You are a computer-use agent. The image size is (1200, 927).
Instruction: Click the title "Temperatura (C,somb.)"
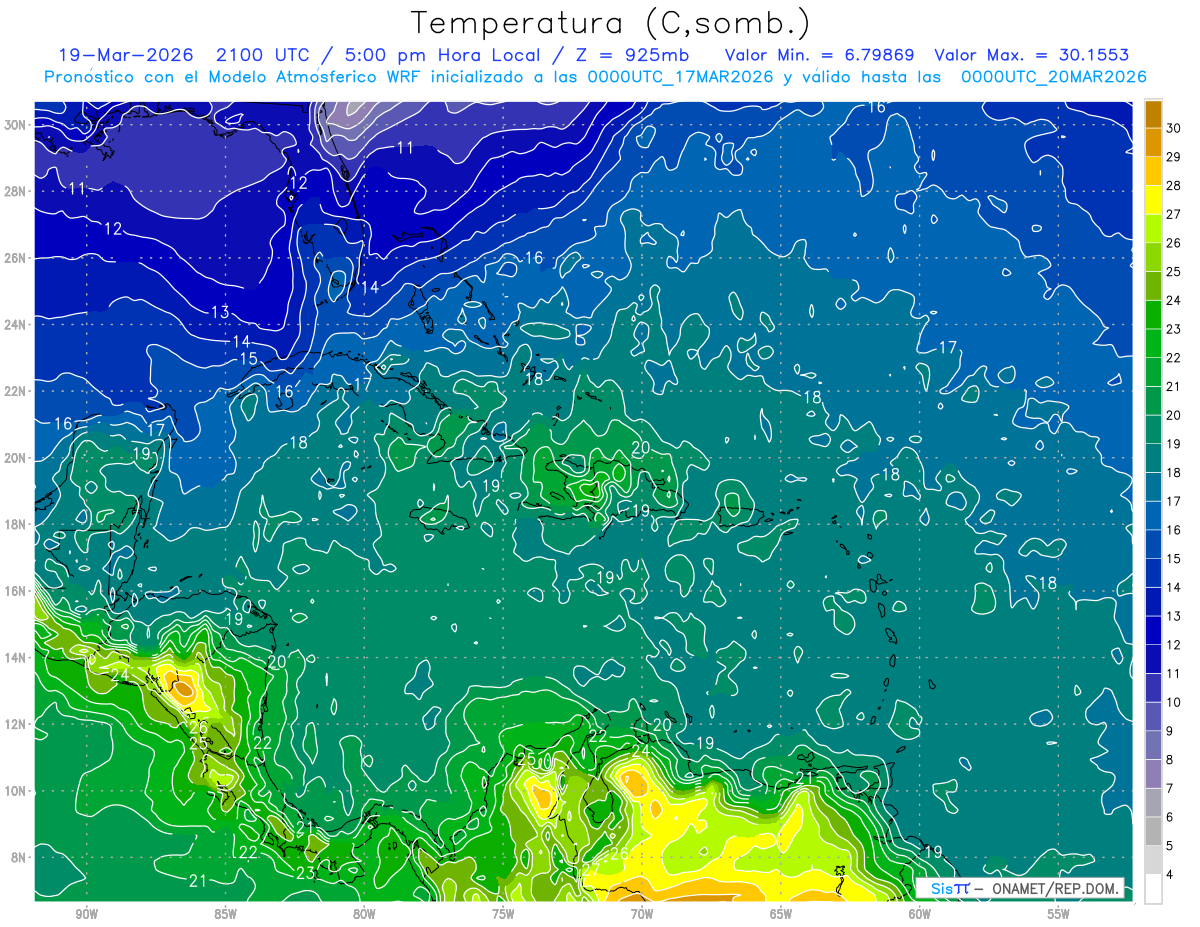coord(611,22)
